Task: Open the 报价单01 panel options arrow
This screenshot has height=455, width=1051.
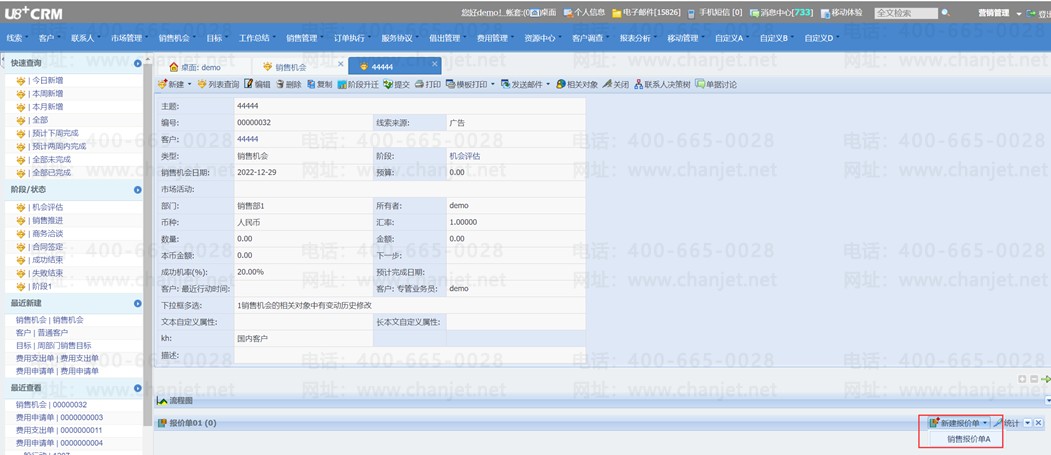Action: pos(1028,423)
